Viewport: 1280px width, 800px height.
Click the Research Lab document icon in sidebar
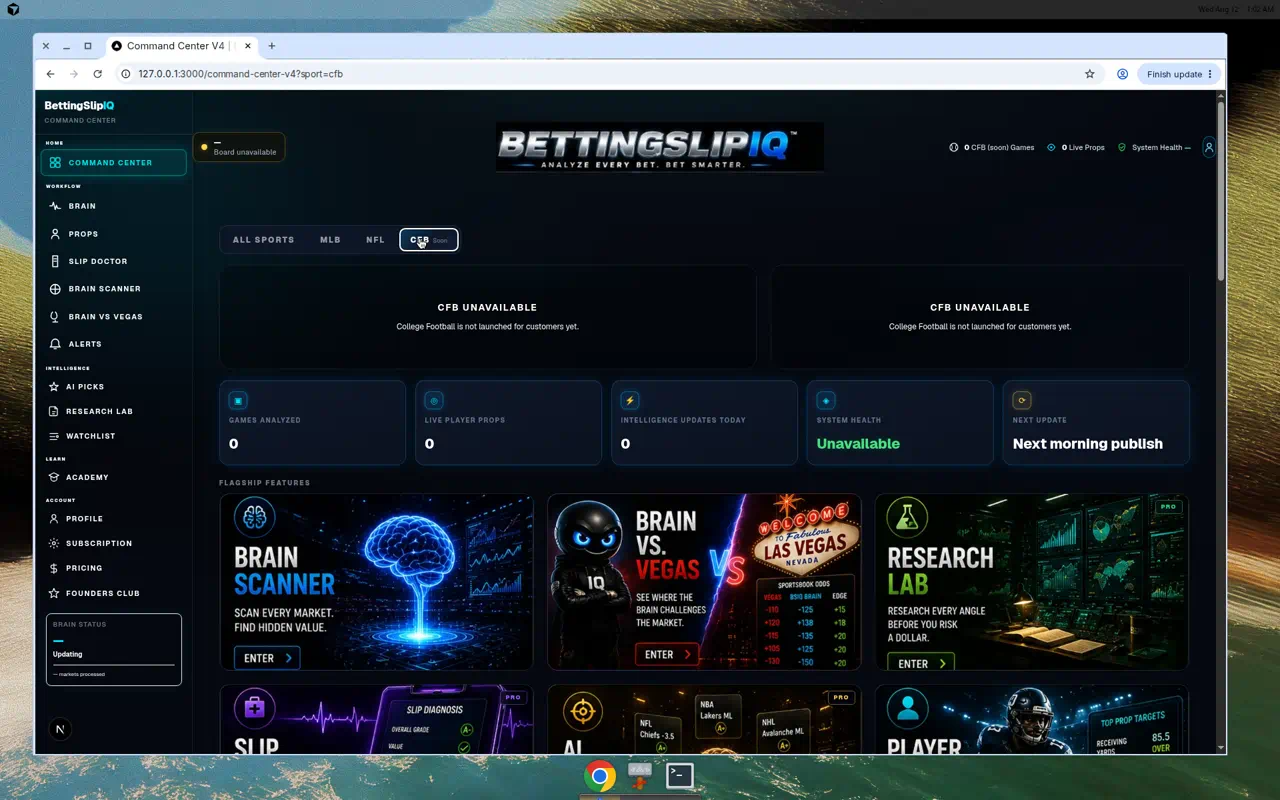(54, 411)
